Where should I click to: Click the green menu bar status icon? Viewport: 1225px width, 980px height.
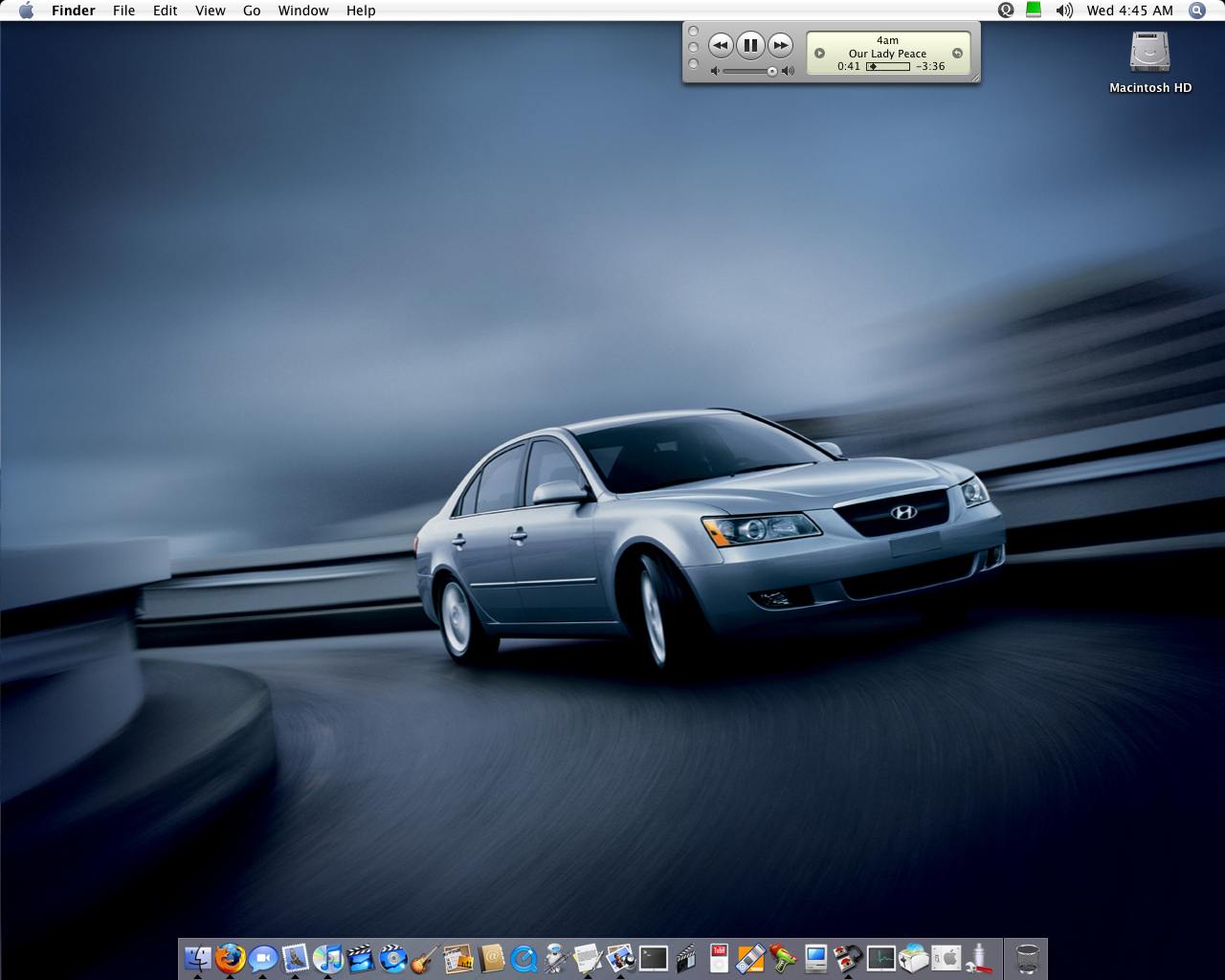tap(1034, 11)
